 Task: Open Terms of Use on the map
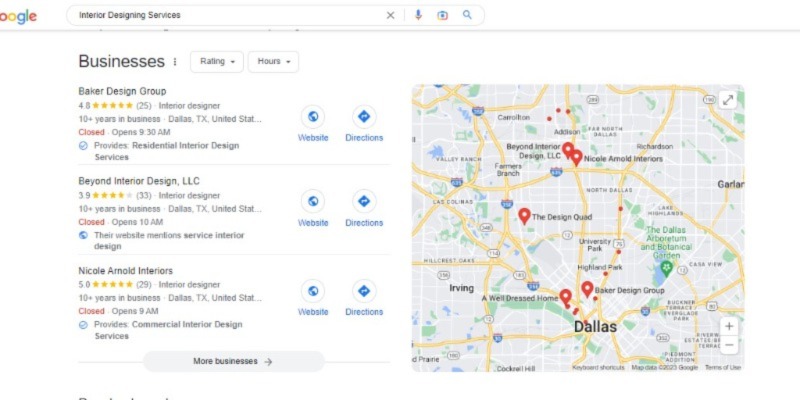[x=723, y=367]
